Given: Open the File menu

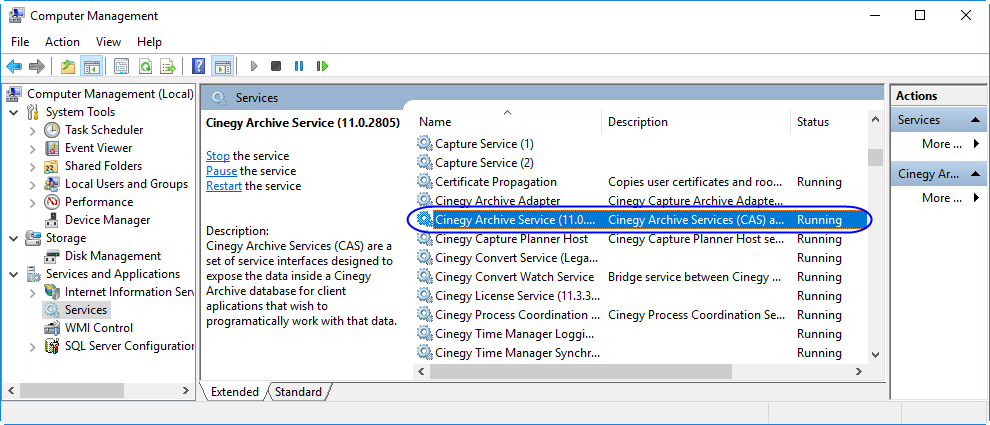Looking at the screenshot, I should point(20,42).
